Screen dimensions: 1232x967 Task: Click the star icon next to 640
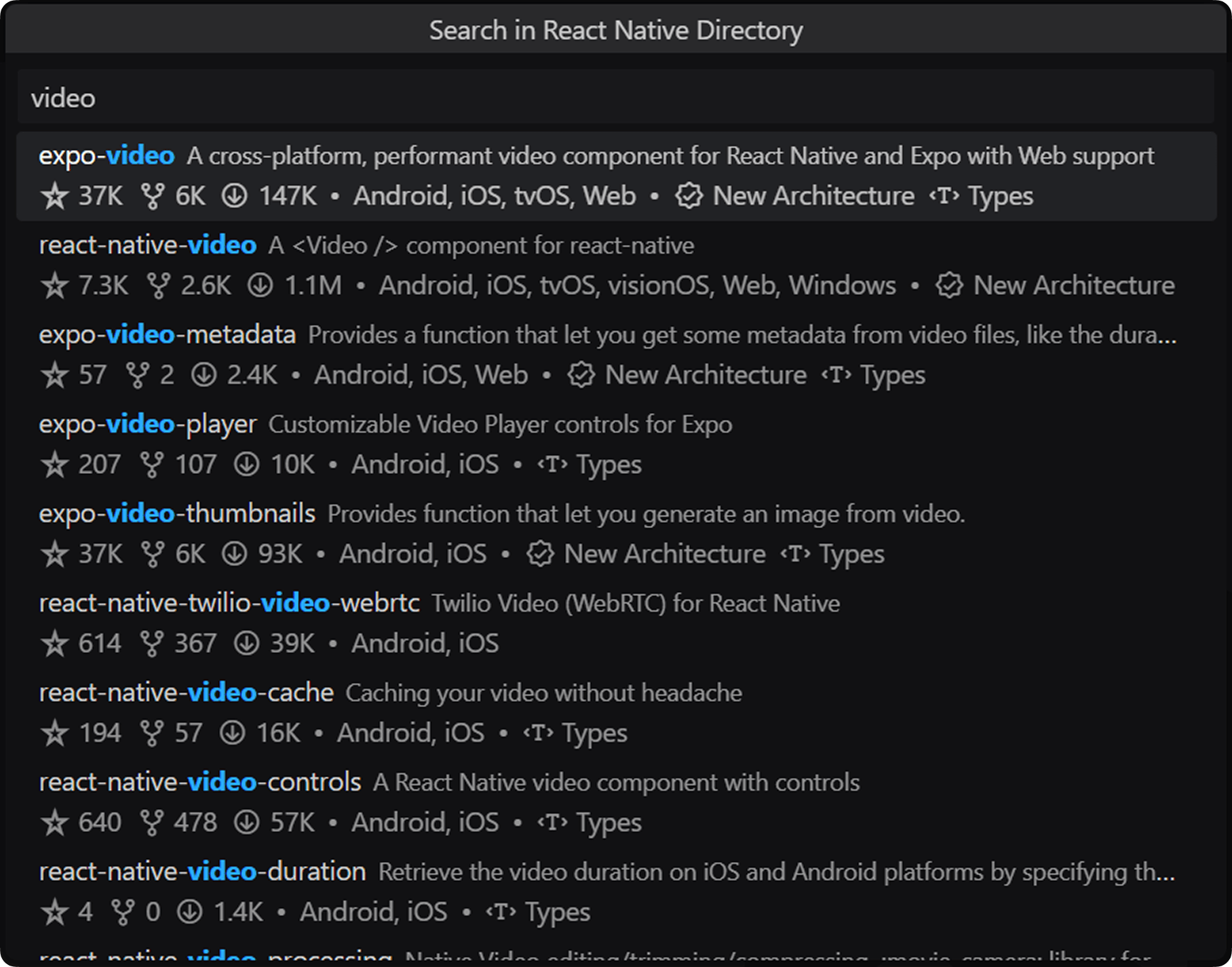click(x=55, y=823)
